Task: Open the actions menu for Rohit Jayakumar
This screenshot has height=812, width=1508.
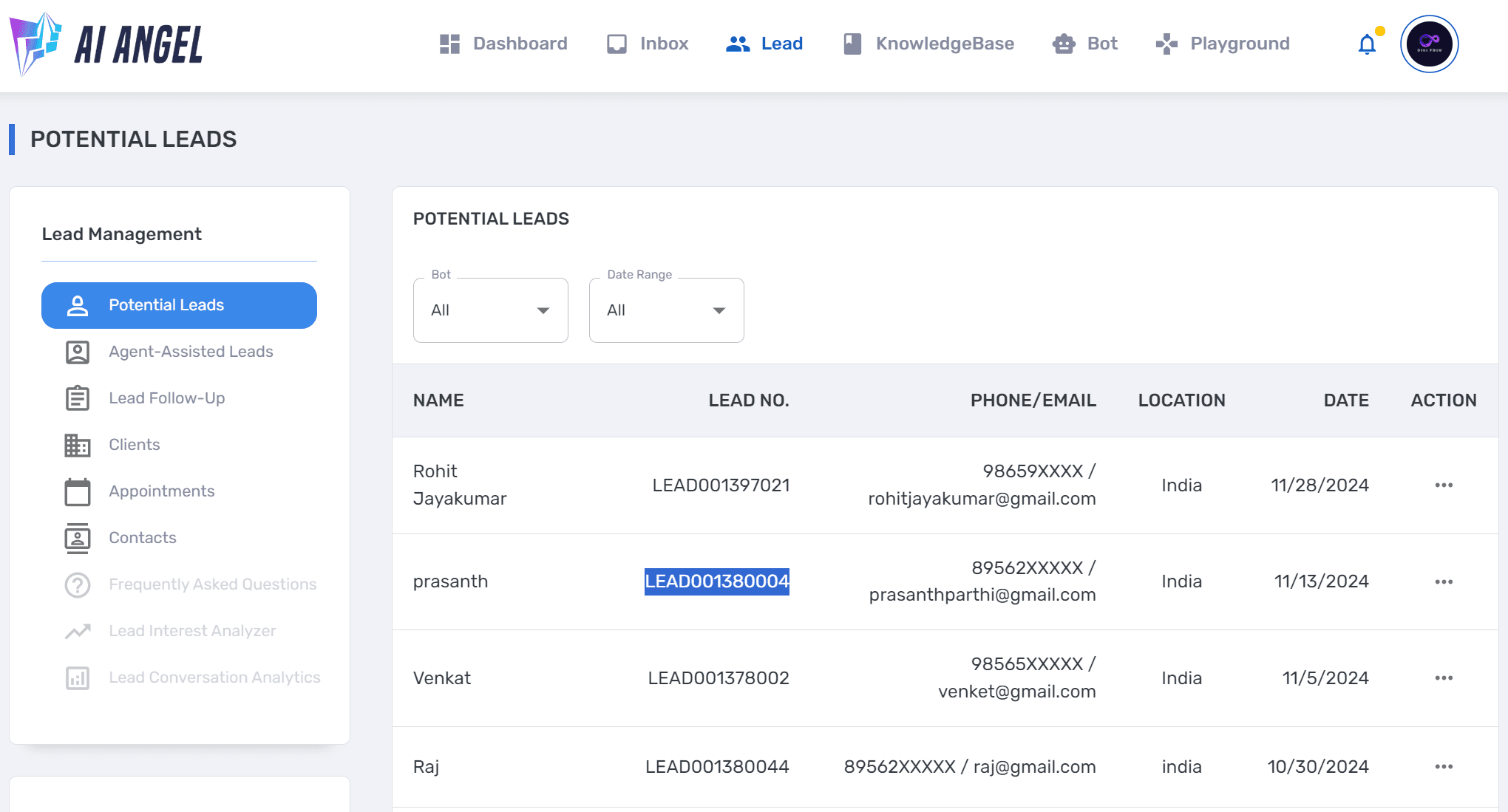Action: point(1443,485)
